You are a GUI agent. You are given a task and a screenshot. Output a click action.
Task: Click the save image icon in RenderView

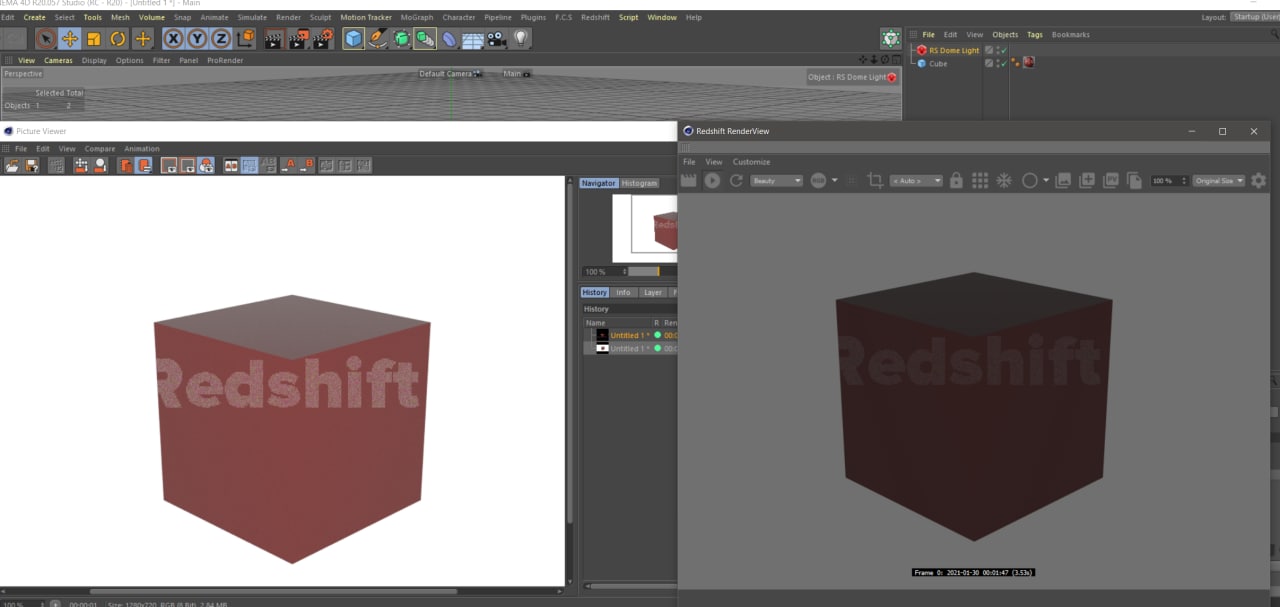pos(1063,181)
